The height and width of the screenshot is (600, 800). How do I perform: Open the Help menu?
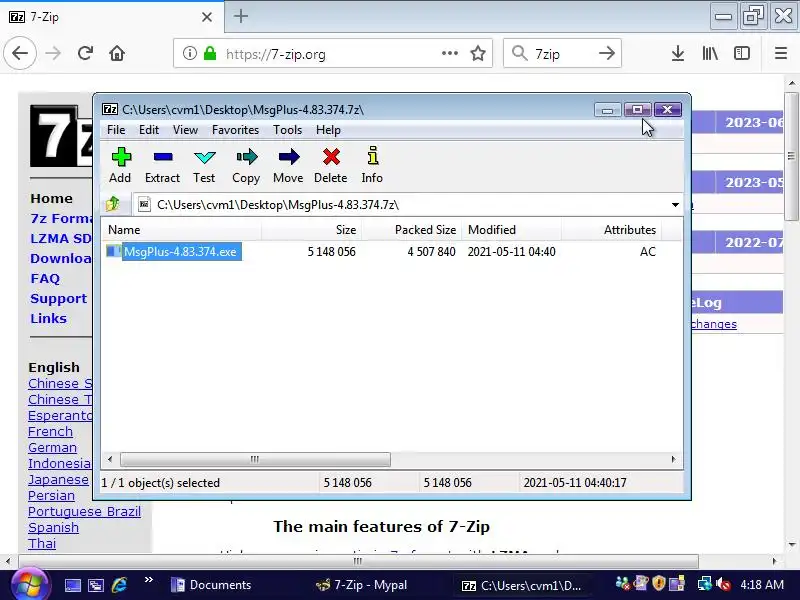tap(328, 130)
